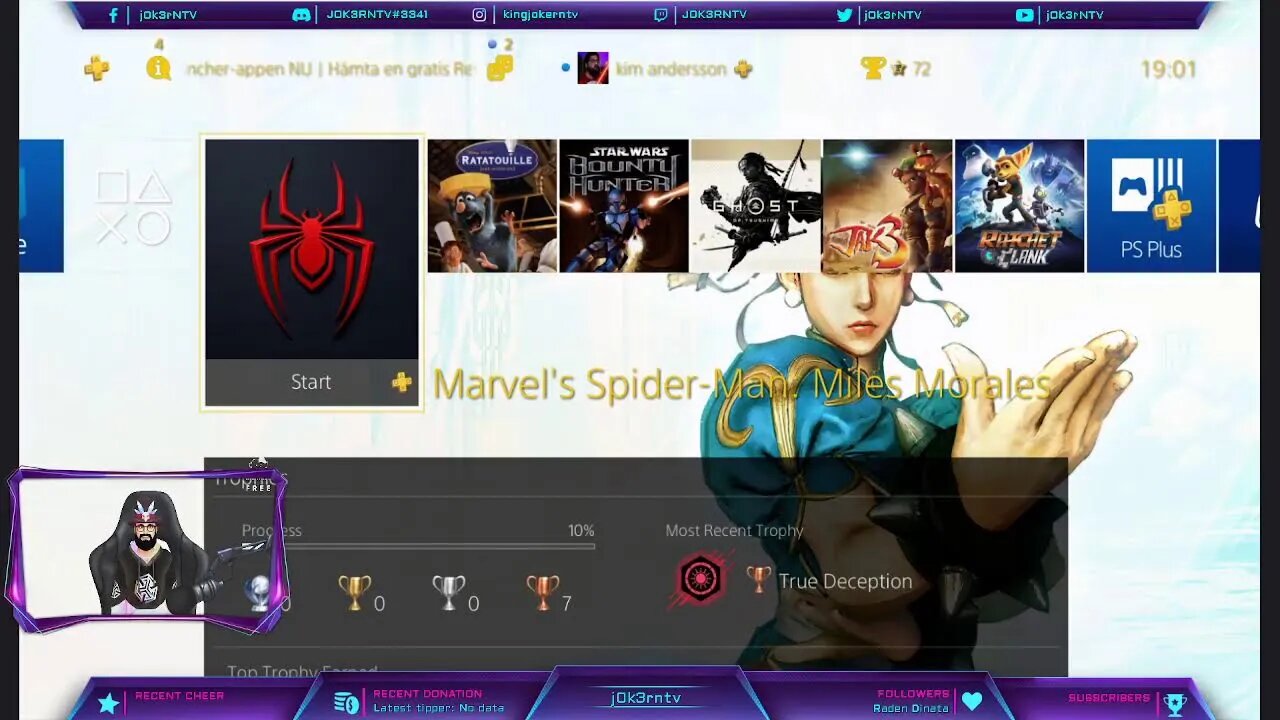This screenshot has height=720, width=1280.
Task: Click the Raden Dinata follower name
Action: click(x=913, y=708)
